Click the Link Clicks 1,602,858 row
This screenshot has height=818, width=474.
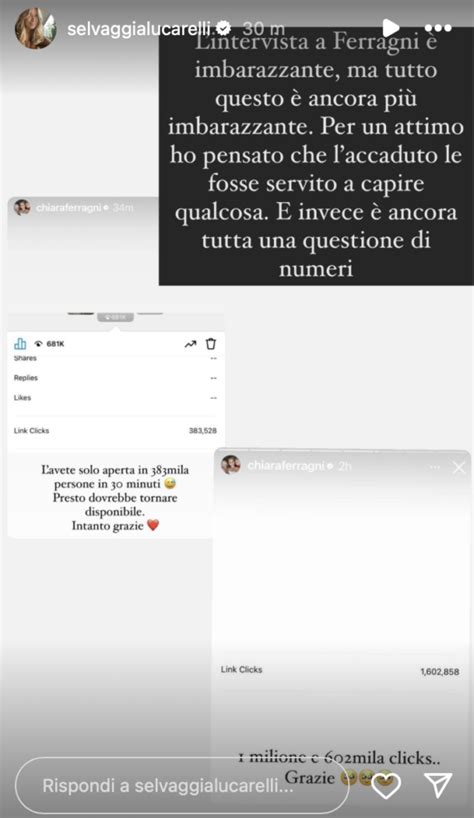[x=340, y=670]
